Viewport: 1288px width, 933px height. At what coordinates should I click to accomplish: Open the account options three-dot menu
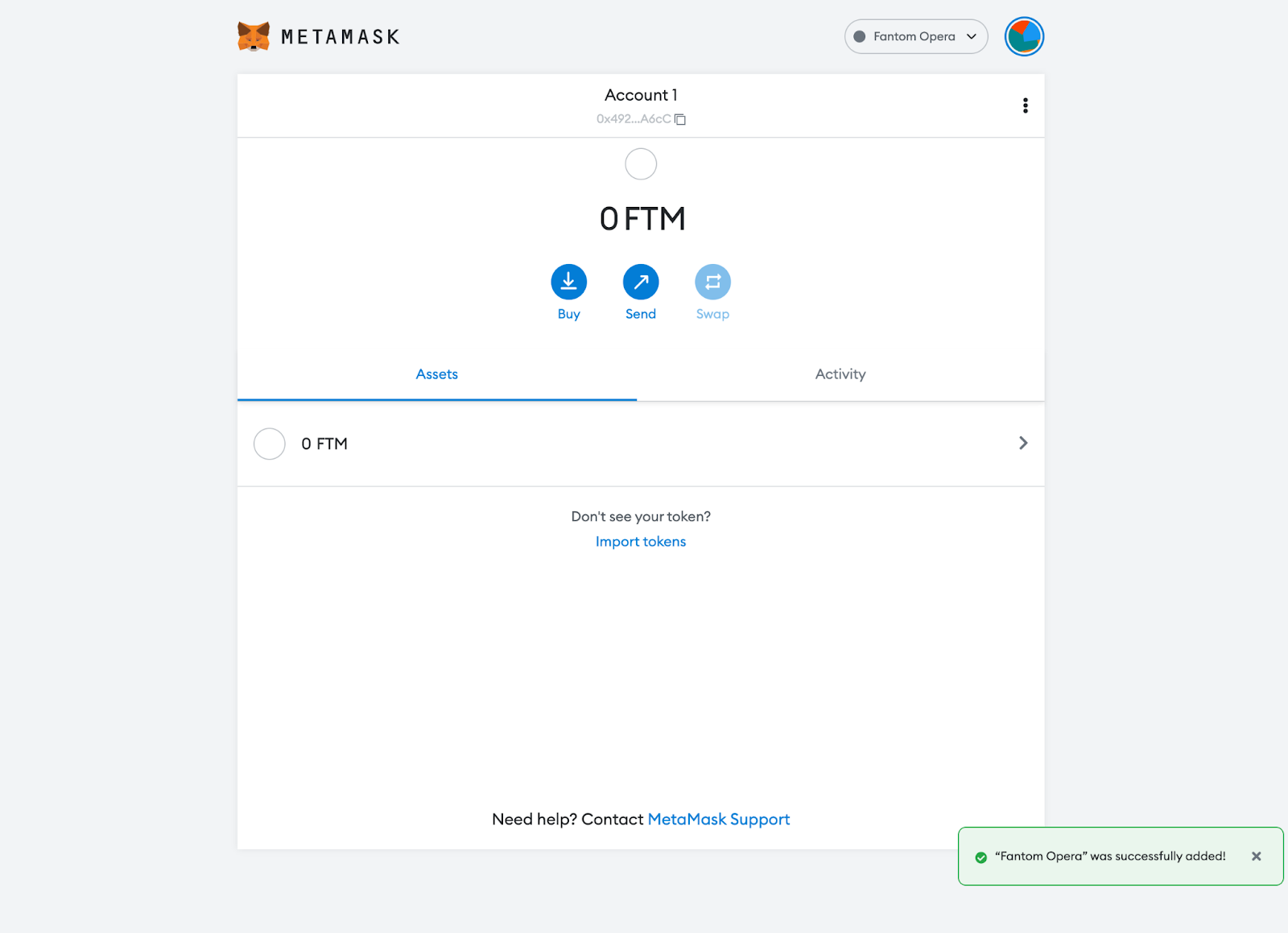click(x=1025, y=105)
